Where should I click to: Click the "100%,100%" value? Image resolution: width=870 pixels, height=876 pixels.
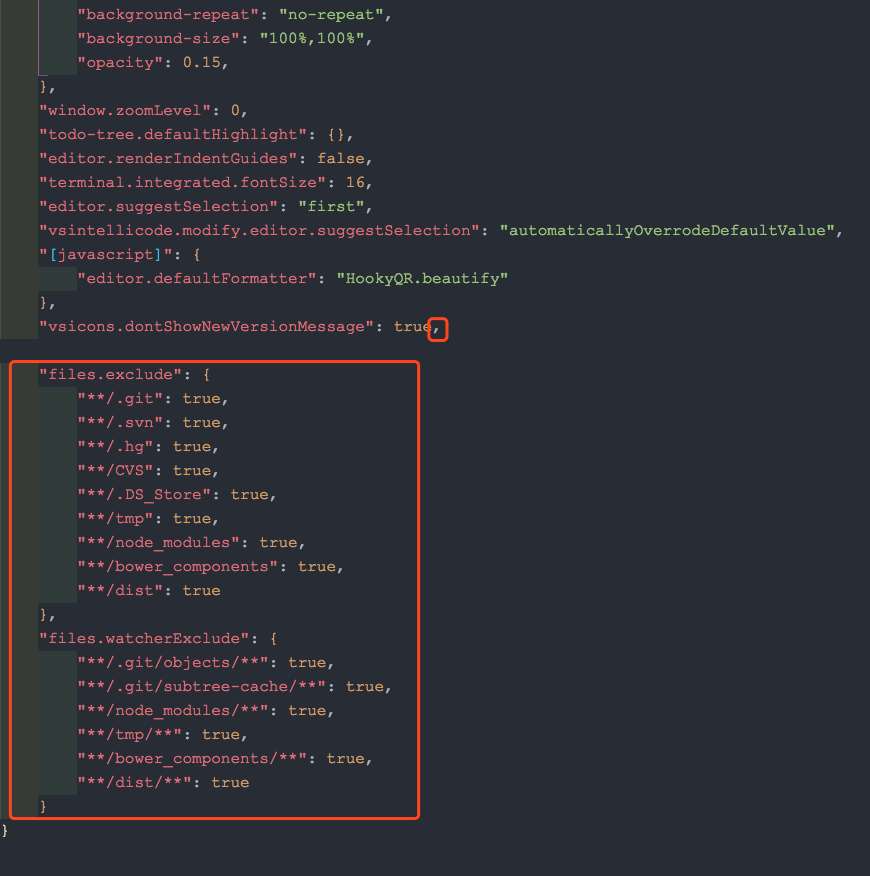312,38
